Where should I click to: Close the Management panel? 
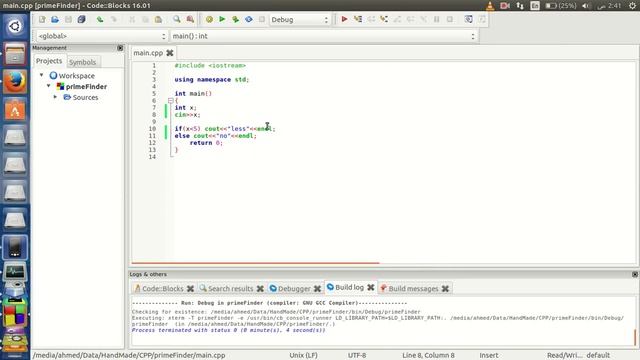point(120,48)
